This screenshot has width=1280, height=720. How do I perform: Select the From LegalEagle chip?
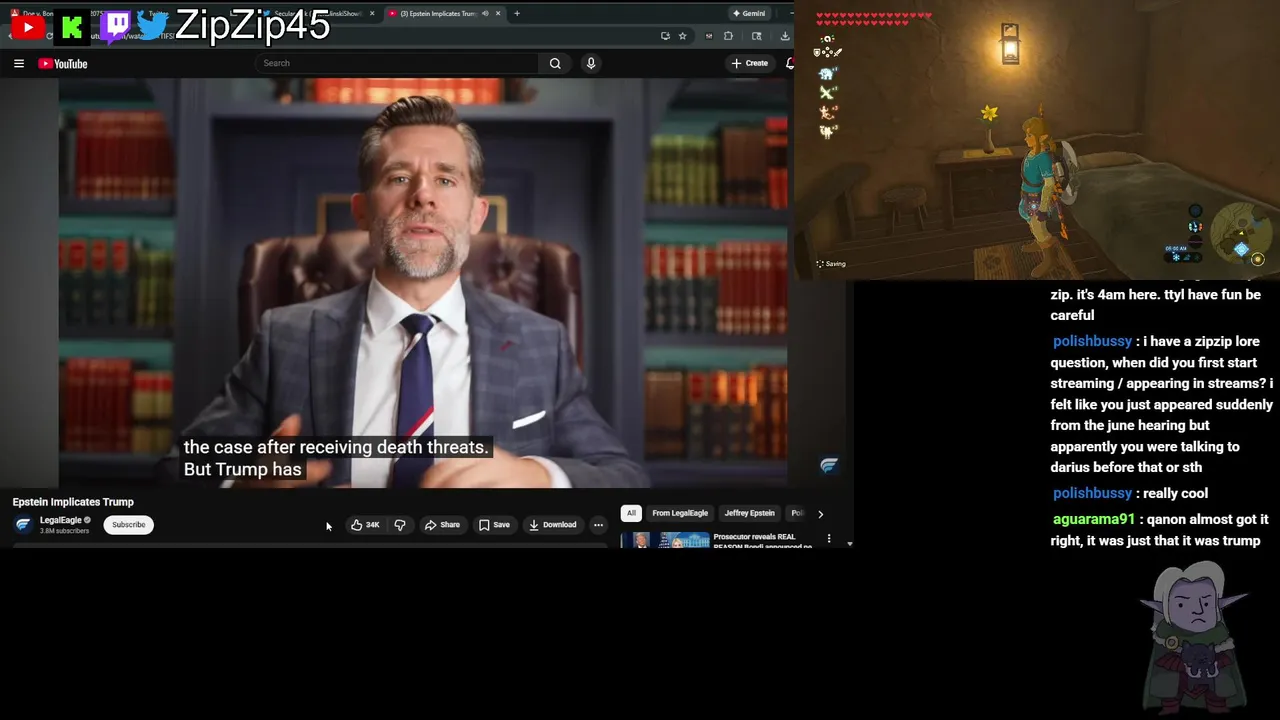point(680,513)
